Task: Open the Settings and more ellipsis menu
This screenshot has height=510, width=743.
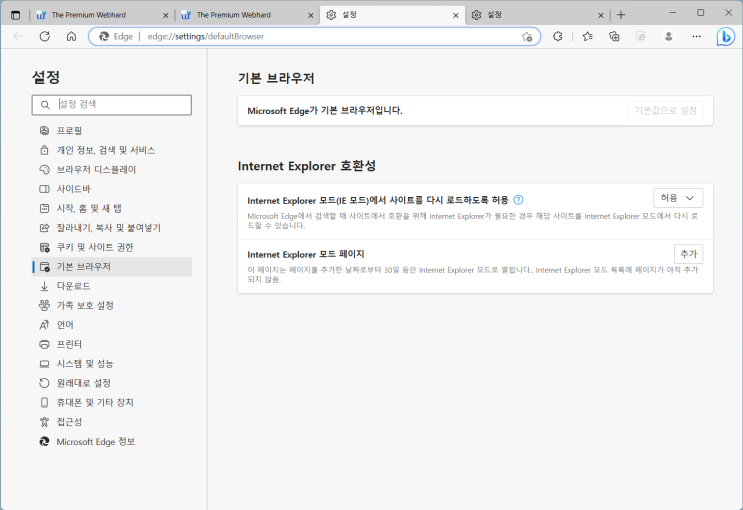Action: pos(696,36)
